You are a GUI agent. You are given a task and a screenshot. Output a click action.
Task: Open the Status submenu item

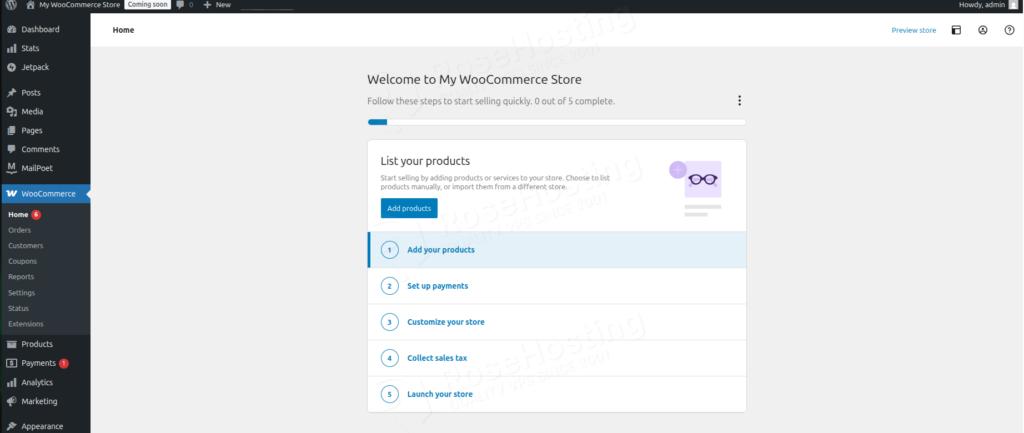pyautogui.click(x=18, y=308)
